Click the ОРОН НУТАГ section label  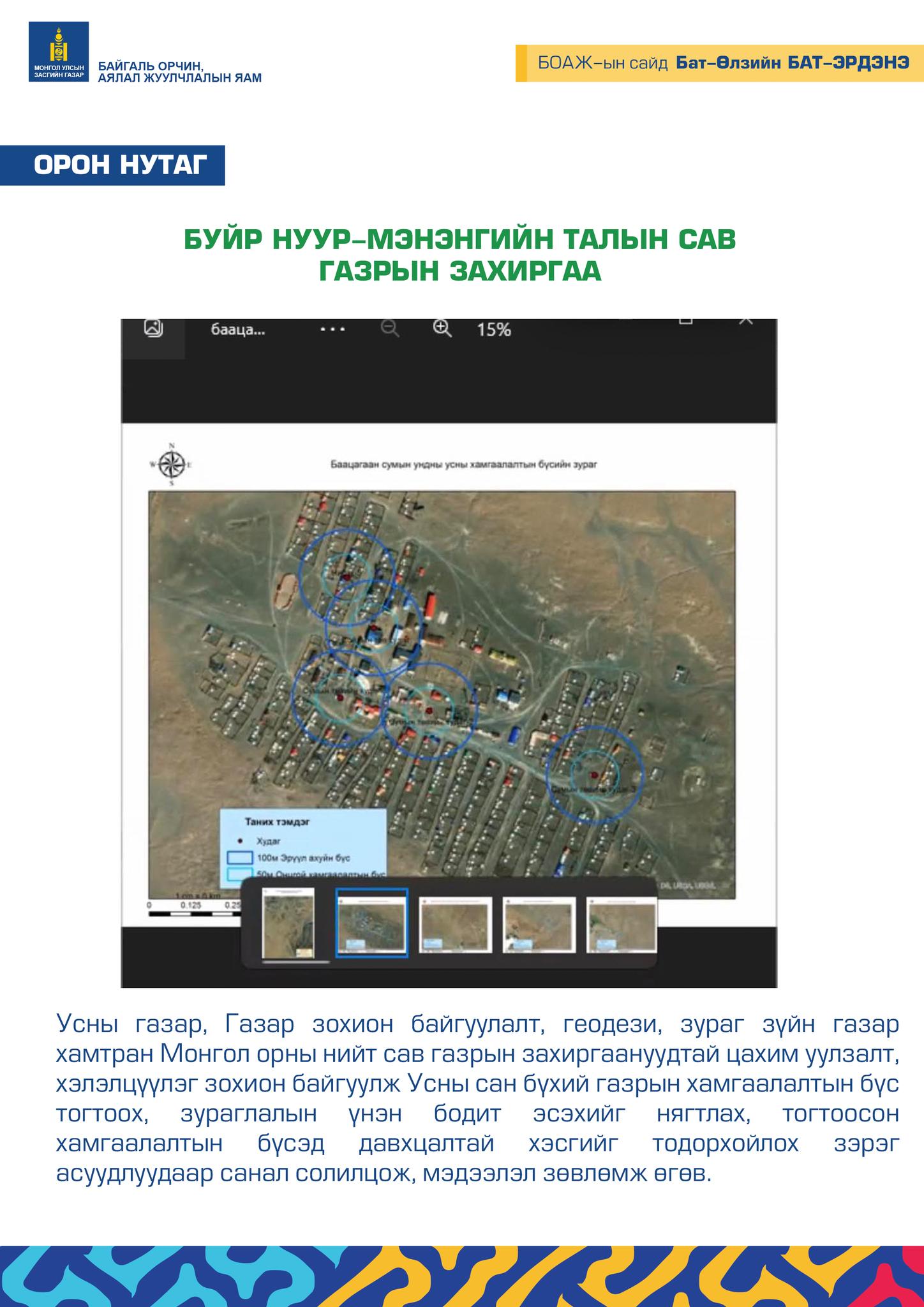[112, 166]
